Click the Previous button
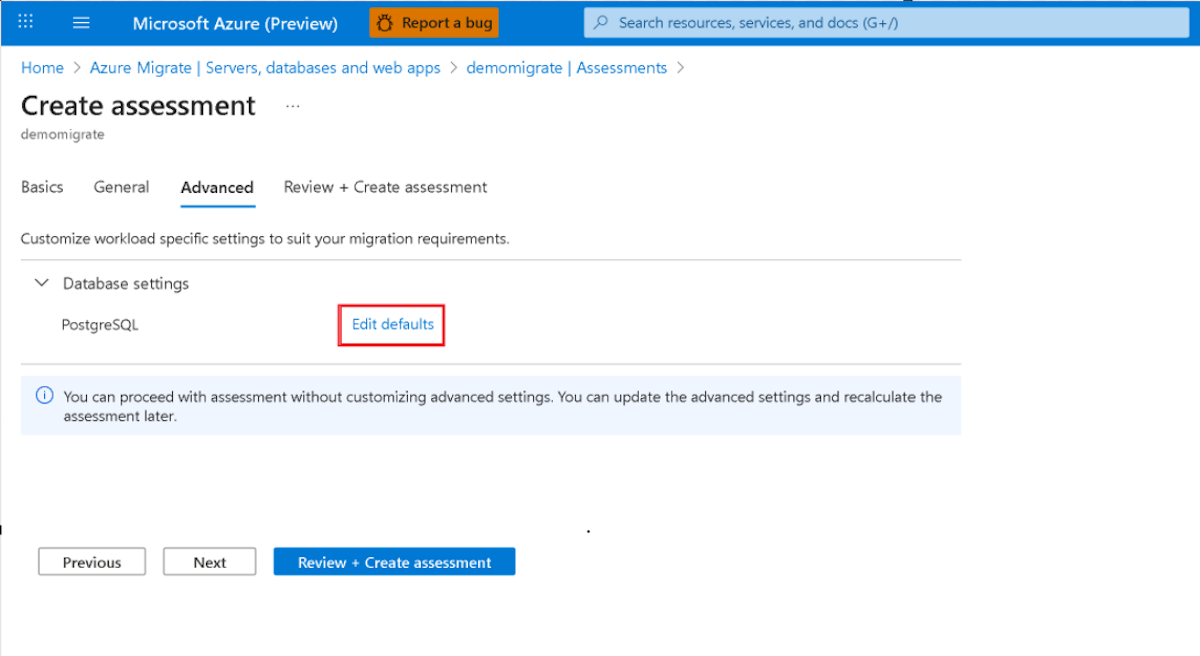Screen dimensions: 1200x656 click(92, 562)
